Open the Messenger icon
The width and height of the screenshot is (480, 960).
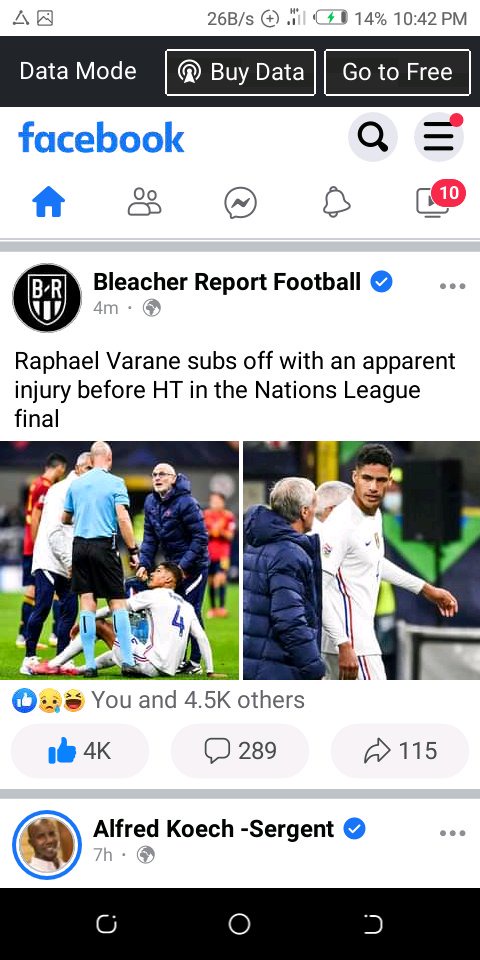point(240,203)
